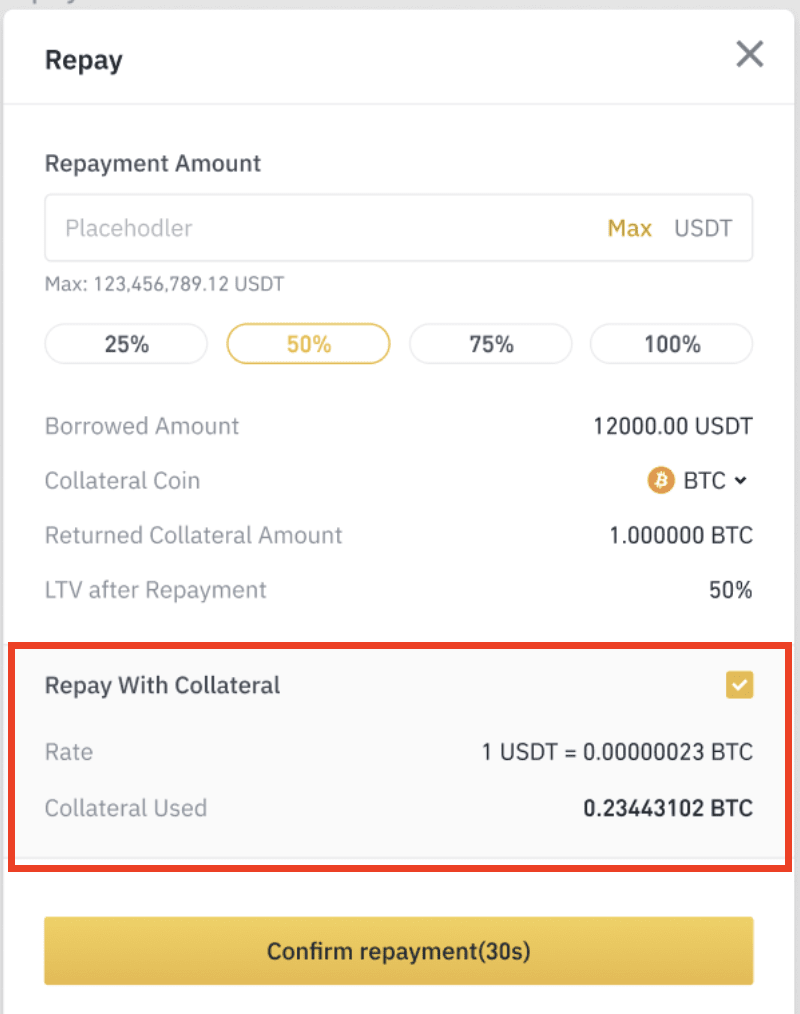
Task: Click the Borrowed Amount value 12000.00 USDT
Action: pyautogui.click(x=673, y=426)
